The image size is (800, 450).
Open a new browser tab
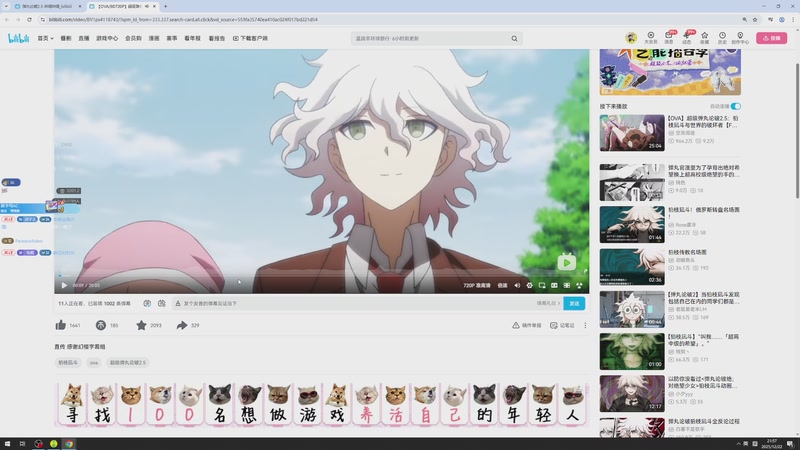165,6
